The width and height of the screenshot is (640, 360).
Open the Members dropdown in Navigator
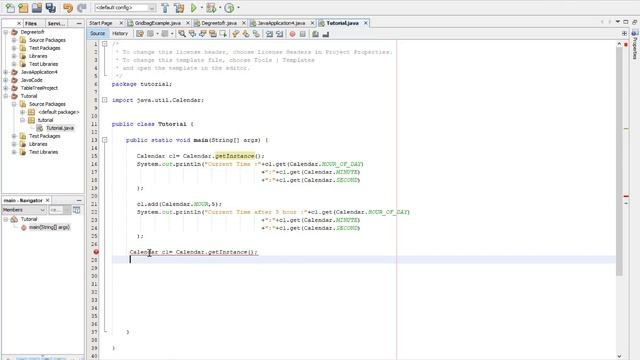coord(24,210)
